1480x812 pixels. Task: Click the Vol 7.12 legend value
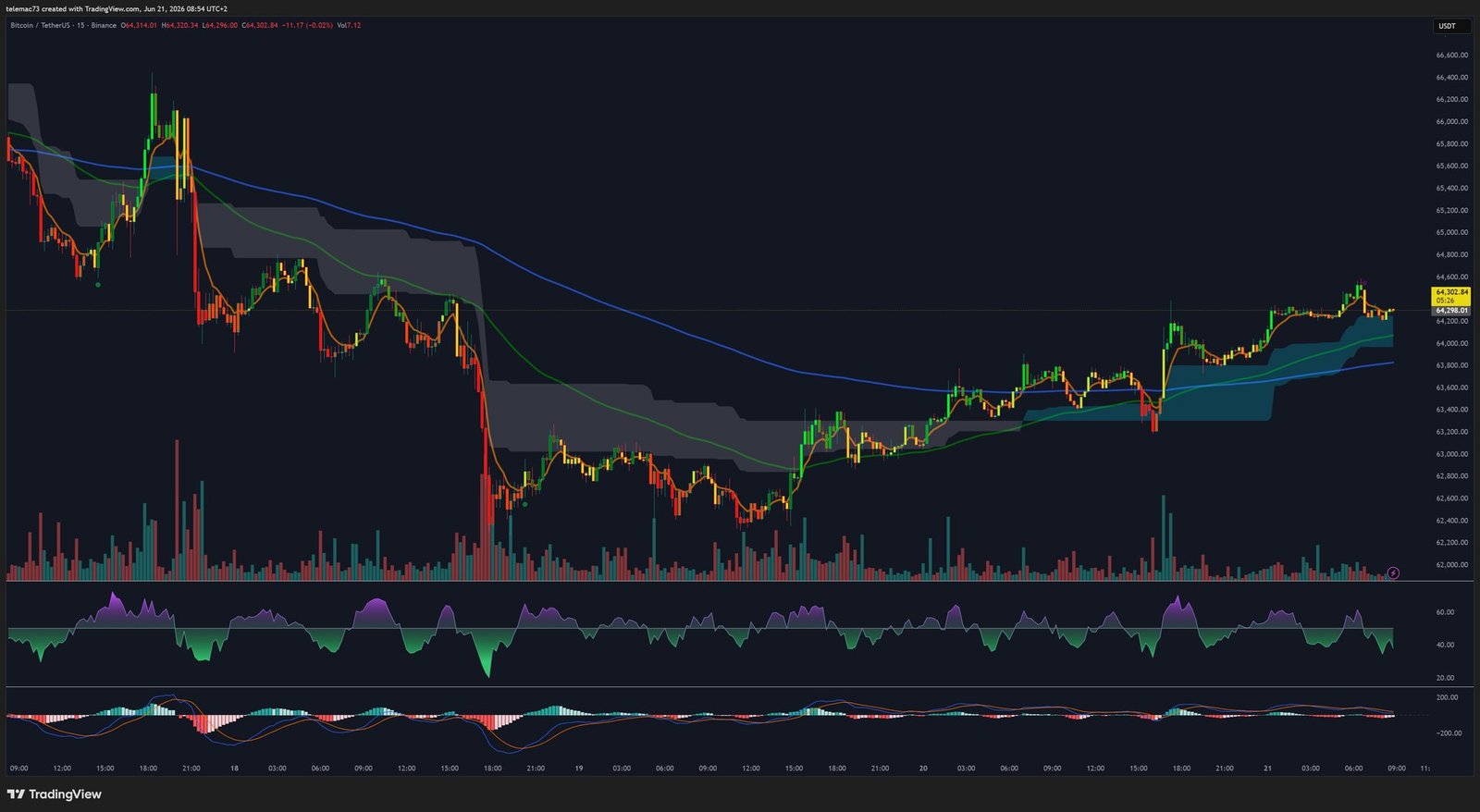pos(349,25)
